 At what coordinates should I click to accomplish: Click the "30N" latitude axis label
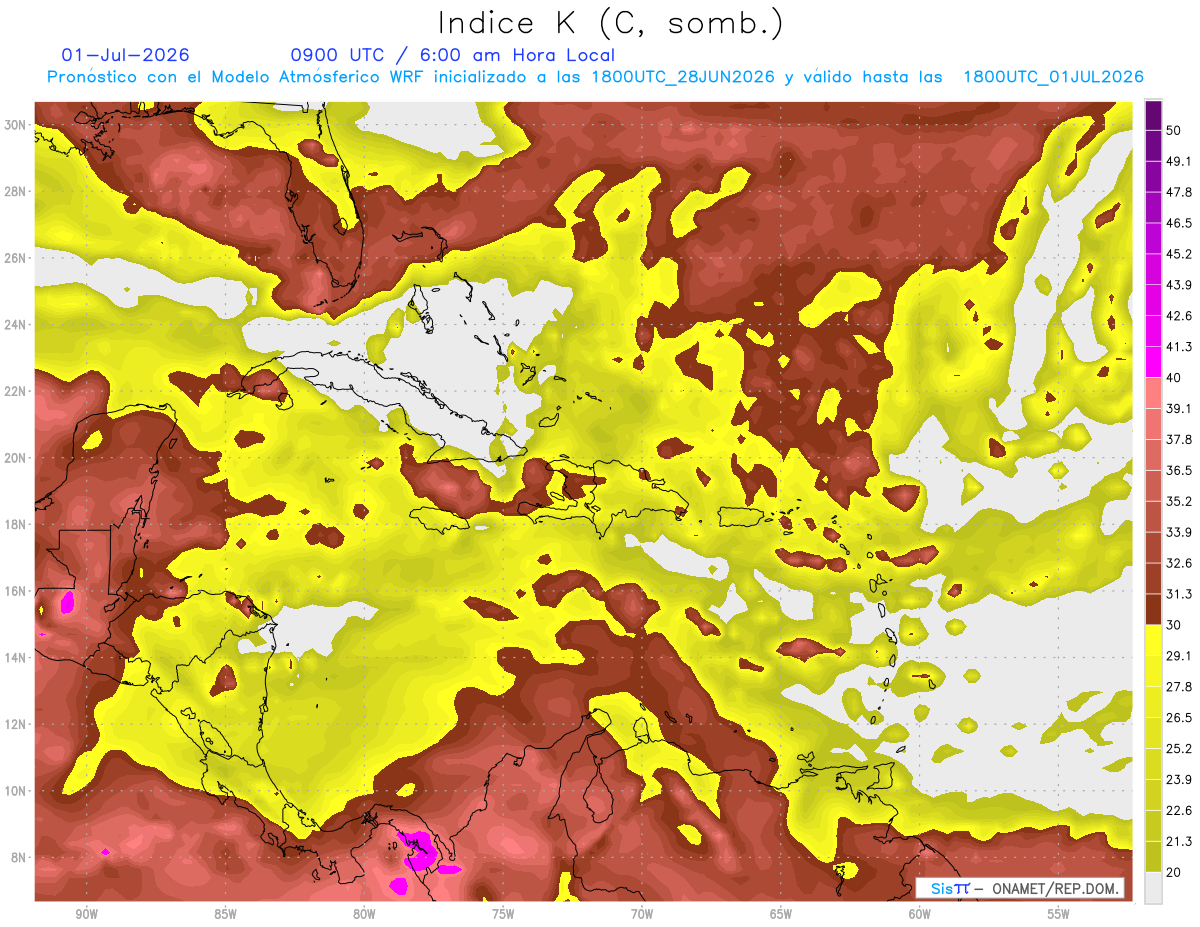[16, 125]
